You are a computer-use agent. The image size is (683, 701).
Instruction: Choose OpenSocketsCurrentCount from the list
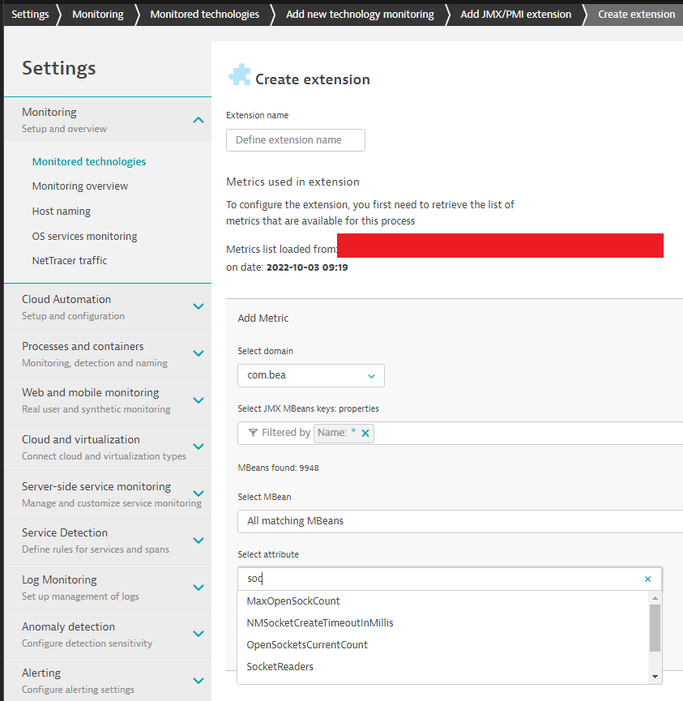click(x=307, y=645)
